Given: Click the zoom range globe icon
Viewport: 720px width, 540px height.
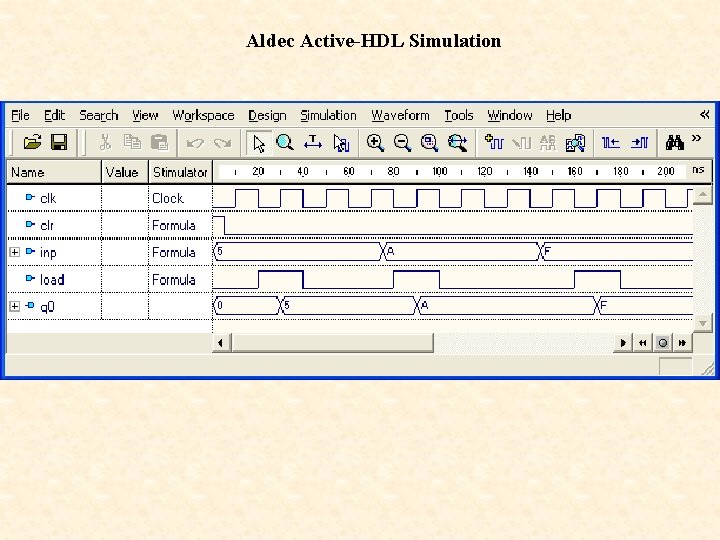Looking at the screenshot, I should pos(457,143).
